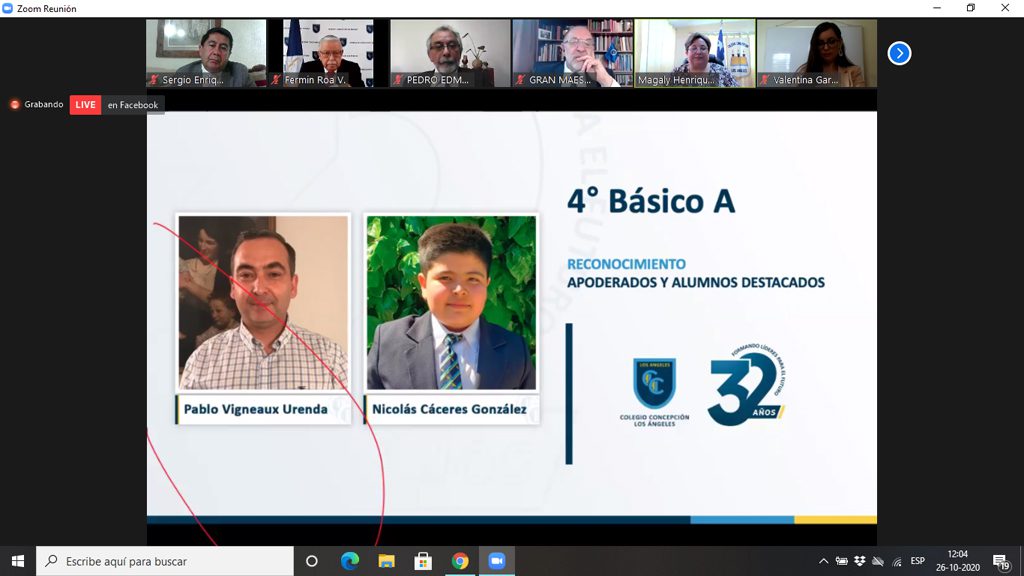Open Microsoft Edge from the taskbar
This screenshot has width=1024, height=576.
point(350,561)
